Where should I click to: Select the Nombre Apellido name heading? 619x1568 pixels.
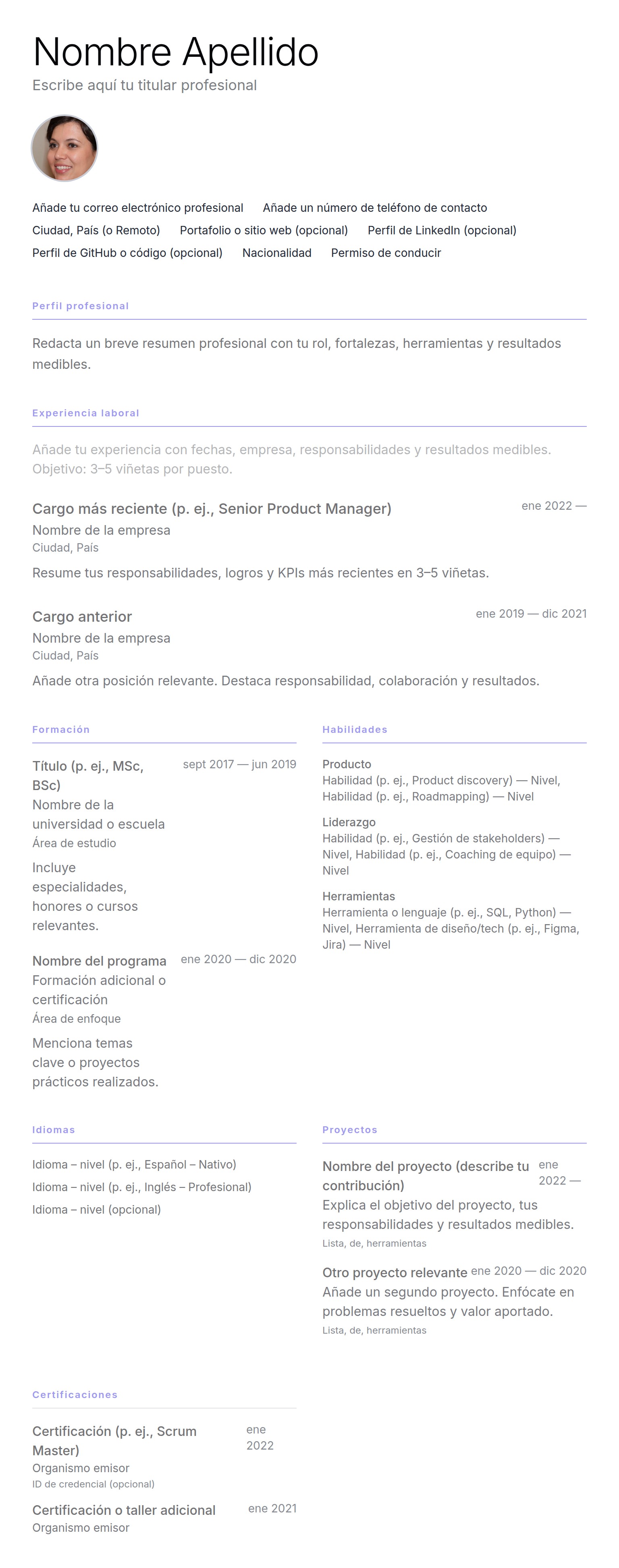pos(175,52)
